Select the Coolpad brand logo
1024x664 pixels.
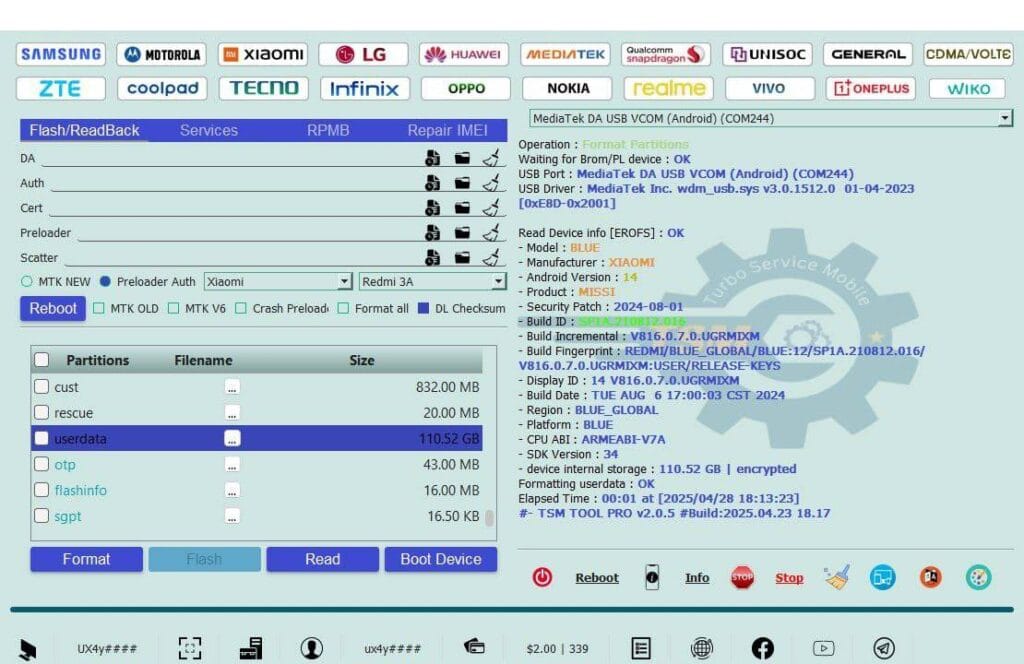pos(163,88)
